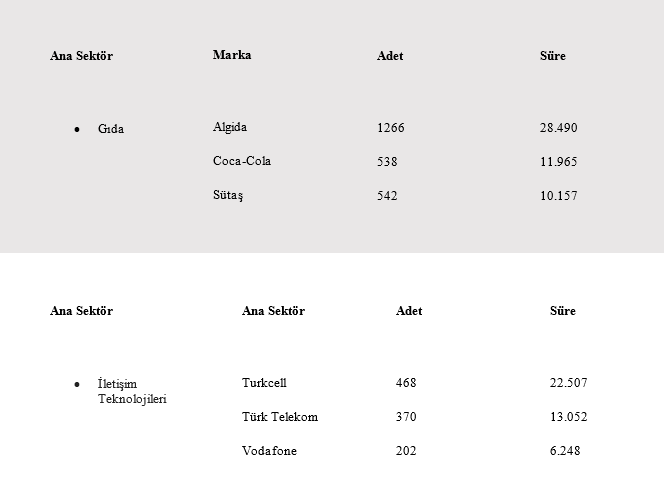Image resolution: width=664 pixels, height=500 pixels.
Task: Click the Vodafone duration 6.248
Action: (565, 450)
